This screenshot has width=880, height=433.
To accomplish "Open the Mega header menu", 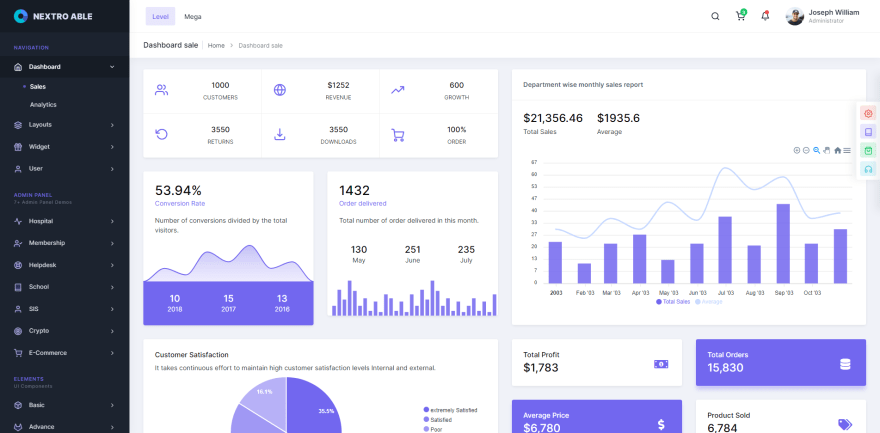I will point(192,16).
